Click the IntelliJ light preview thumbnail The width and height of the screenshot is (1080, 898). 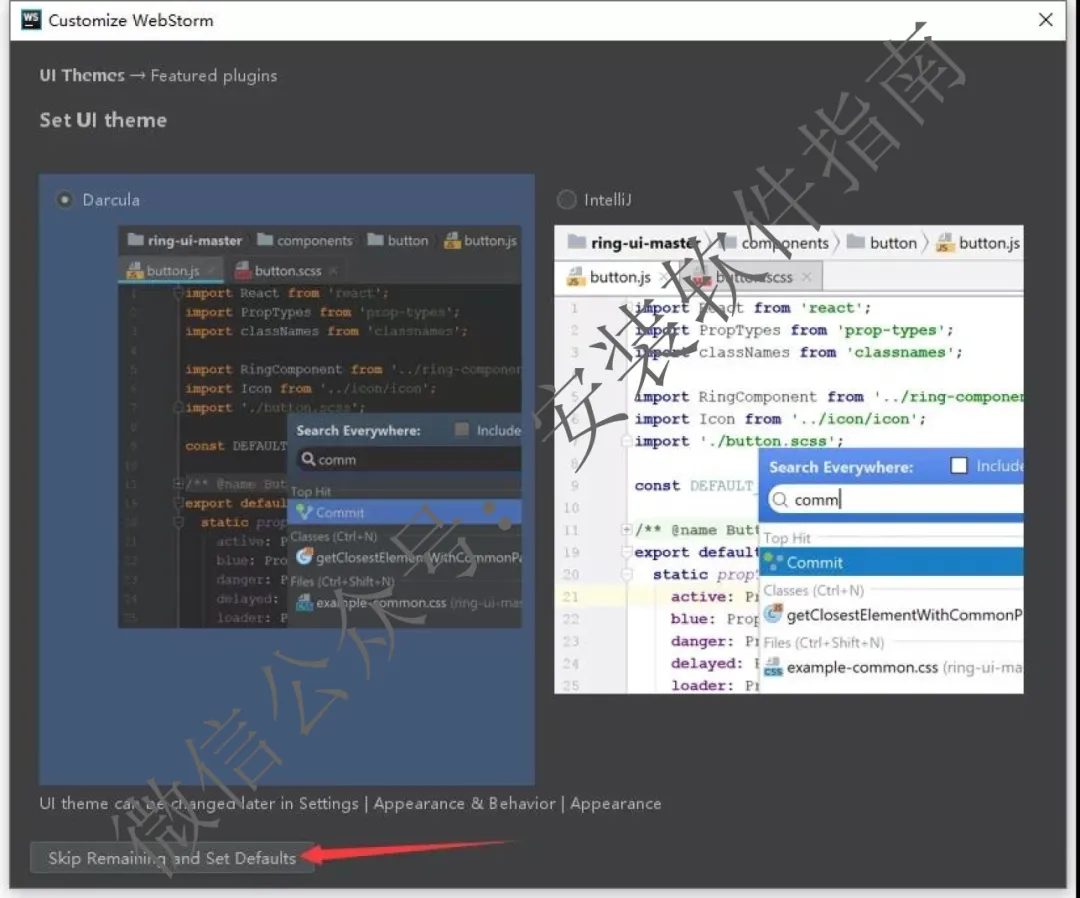[x=789, y=459]
